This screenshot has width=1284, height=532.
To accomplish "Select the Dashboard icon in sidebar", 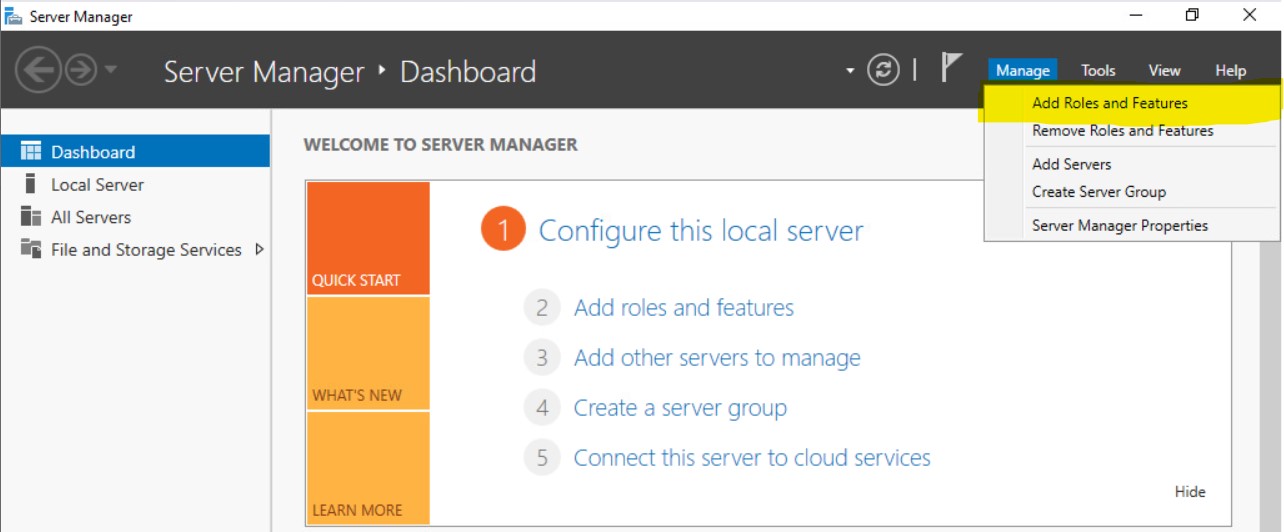I will click(x=31, y=152).
